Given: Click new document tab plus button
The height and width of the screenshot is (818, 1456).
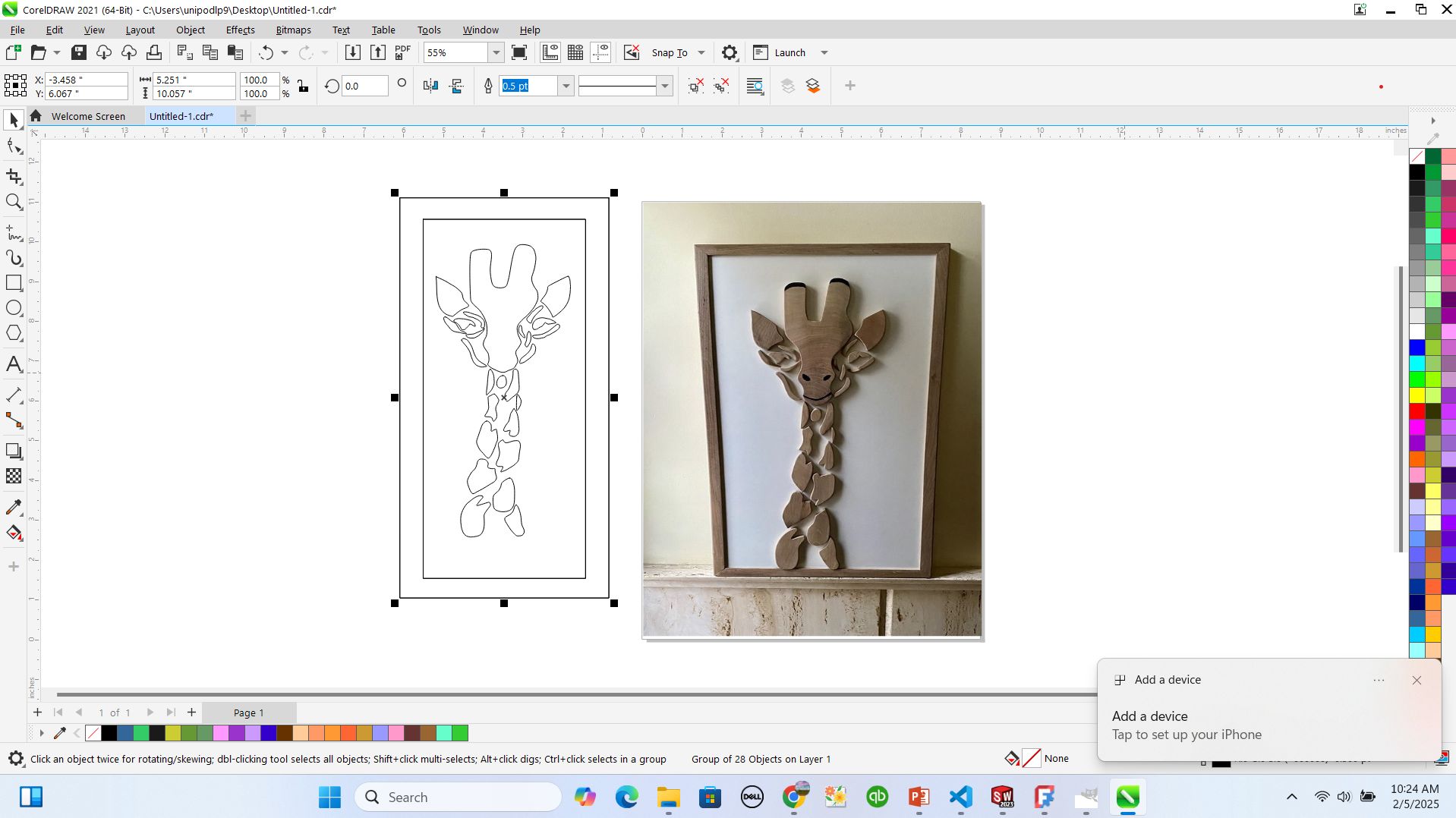Looking at the screenshot, I should point(245,116).
